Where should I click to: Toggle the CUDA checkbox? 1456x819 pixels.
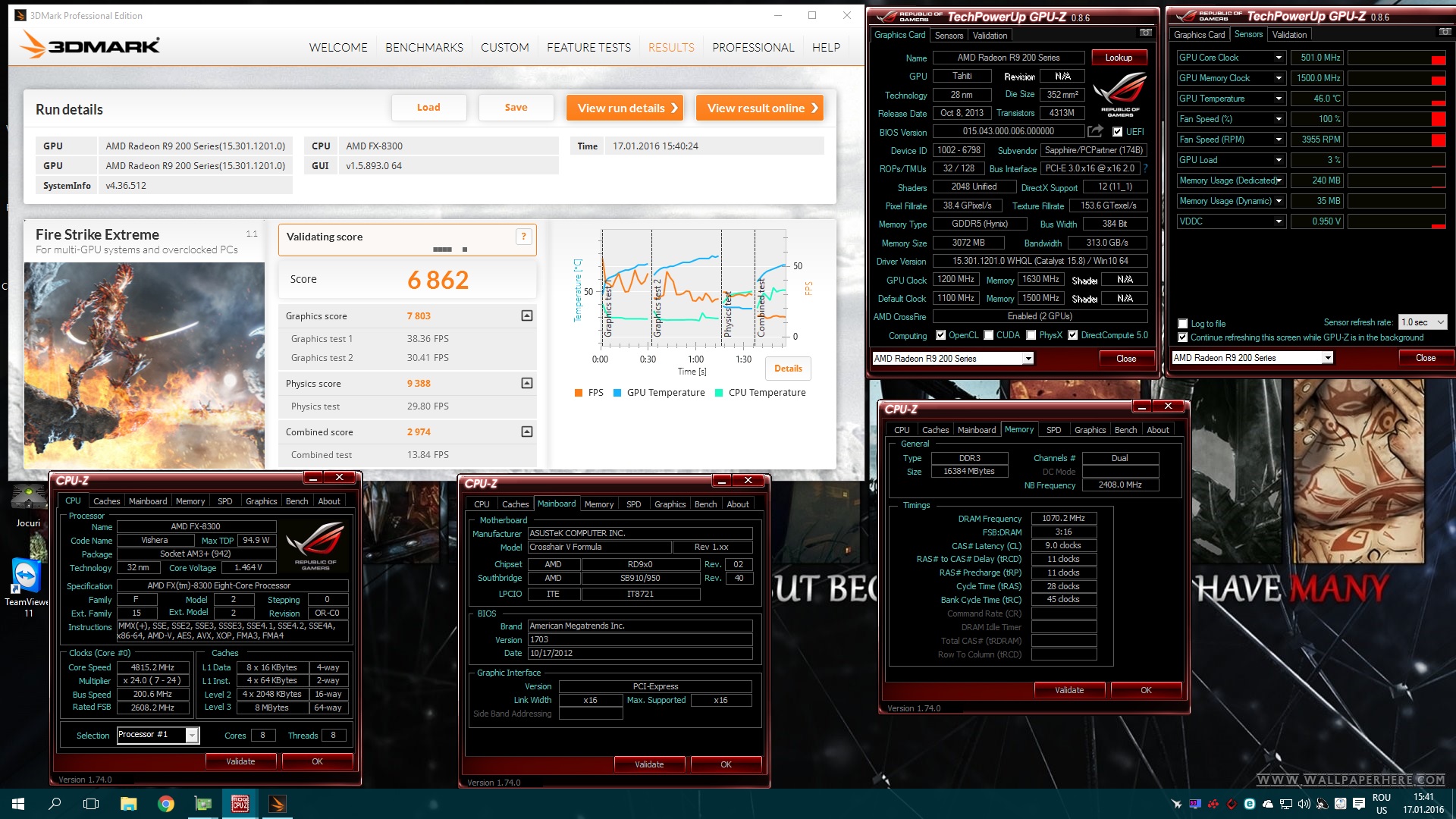pos(988,335)
